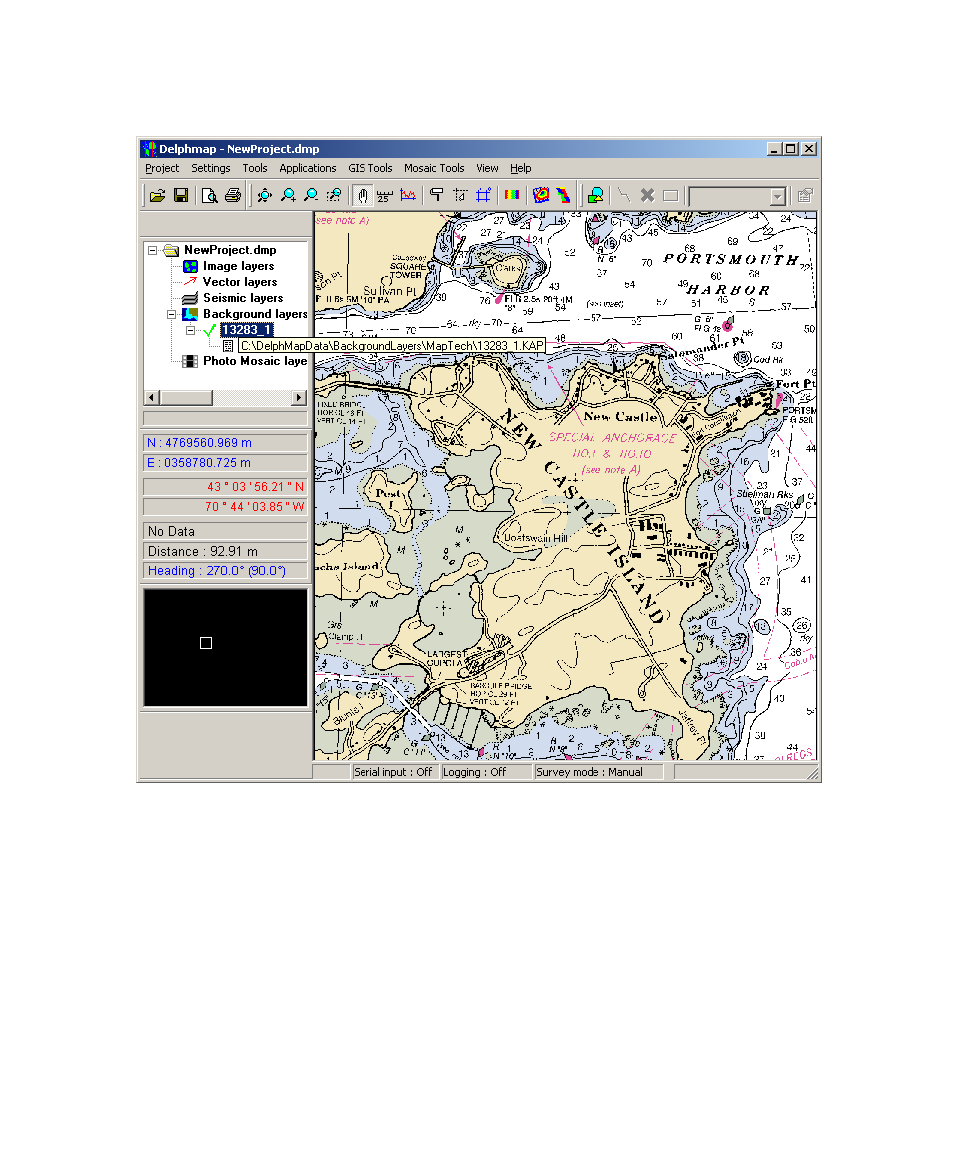Click the zoom extents magnifier with arrows

point(265,195)
